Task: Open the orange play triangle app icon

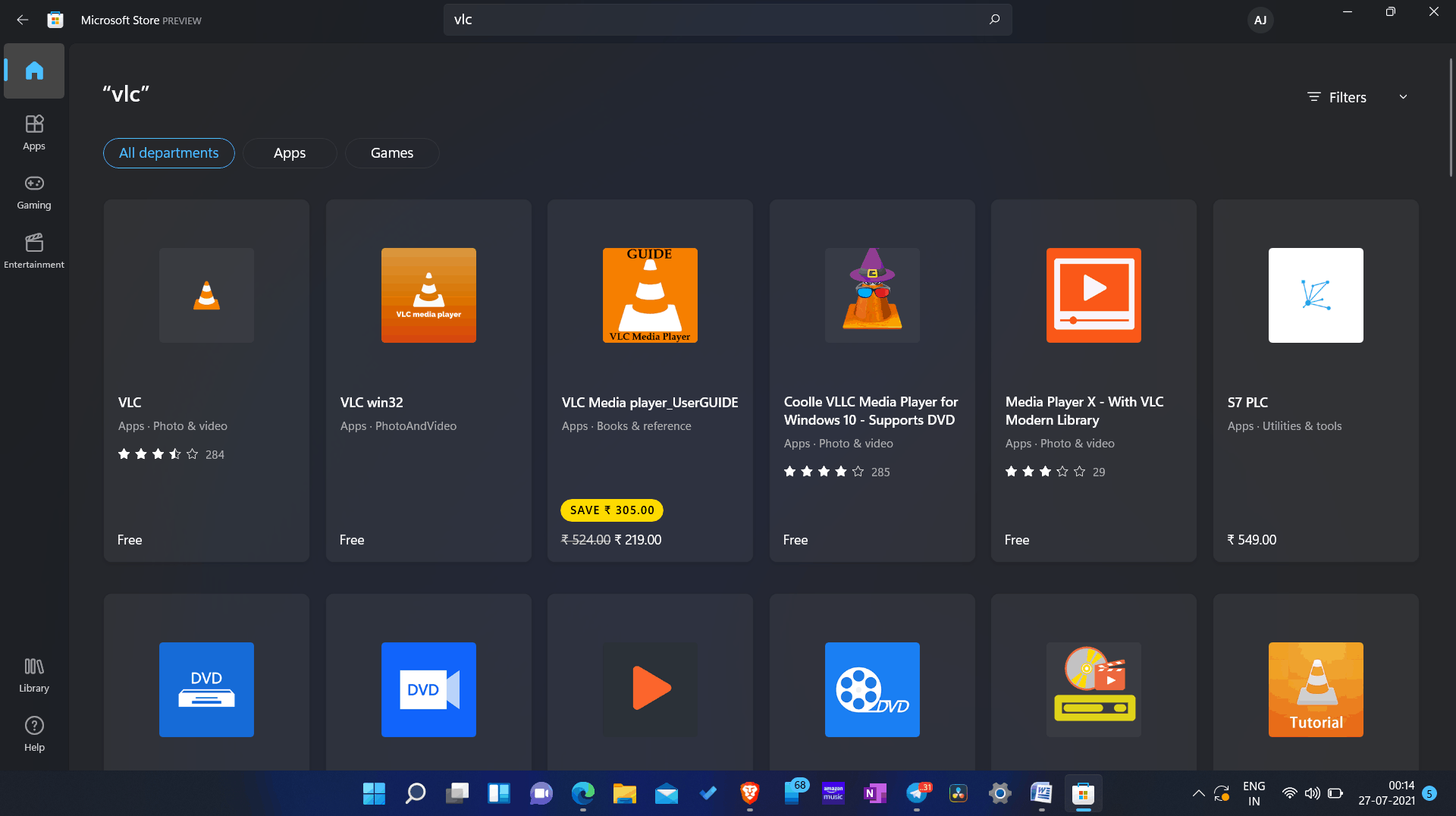Action: pos(650,689)
